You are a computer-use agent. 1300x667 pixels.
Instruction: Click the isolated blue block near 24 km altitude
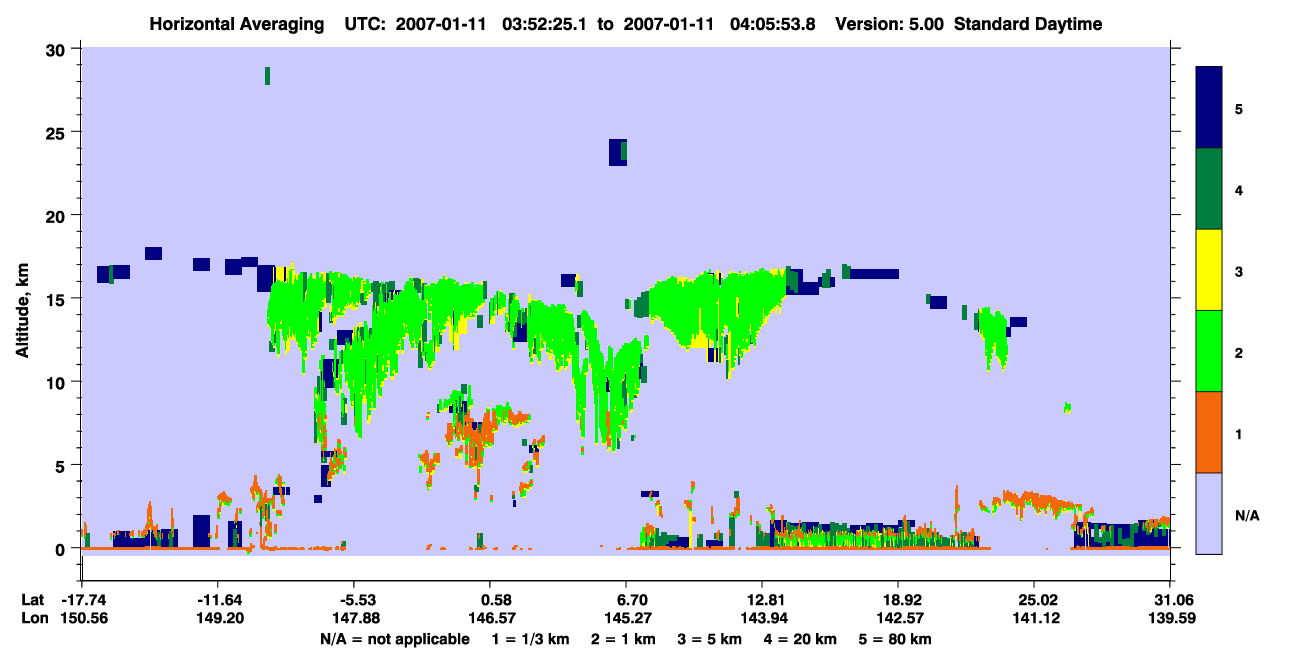click(x=618, y=152)
